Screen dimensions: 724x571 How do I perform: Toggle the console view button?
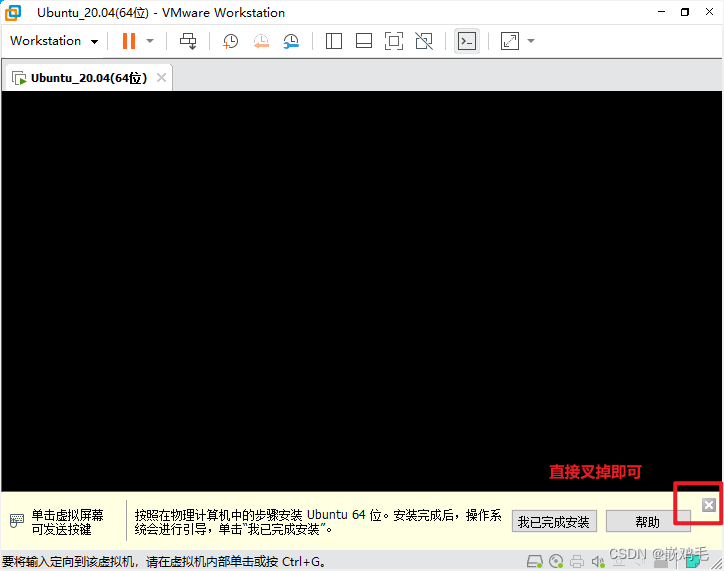[x=467, y=41]
